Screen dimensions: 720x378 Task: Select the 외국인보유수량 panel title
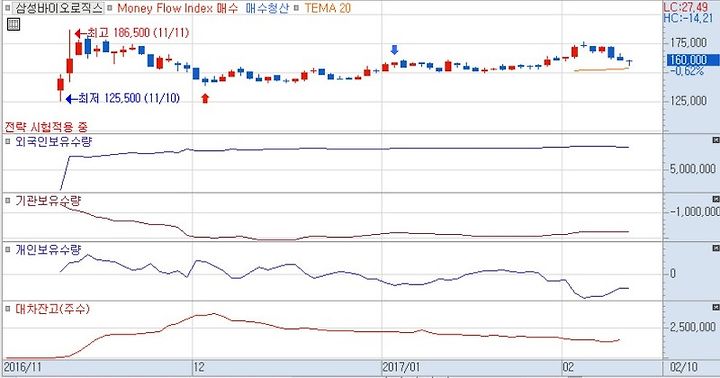tap(54, 141)
